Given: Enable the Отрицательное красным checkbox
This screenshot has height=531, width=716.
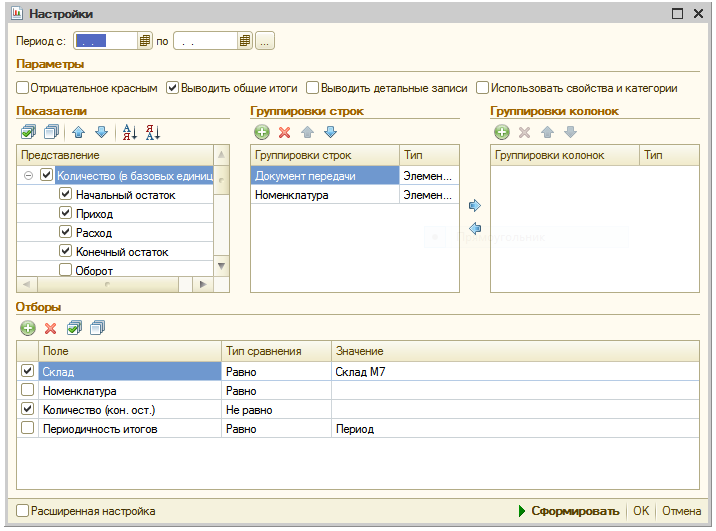Looking at the screenshot, I should pos(23,88).
